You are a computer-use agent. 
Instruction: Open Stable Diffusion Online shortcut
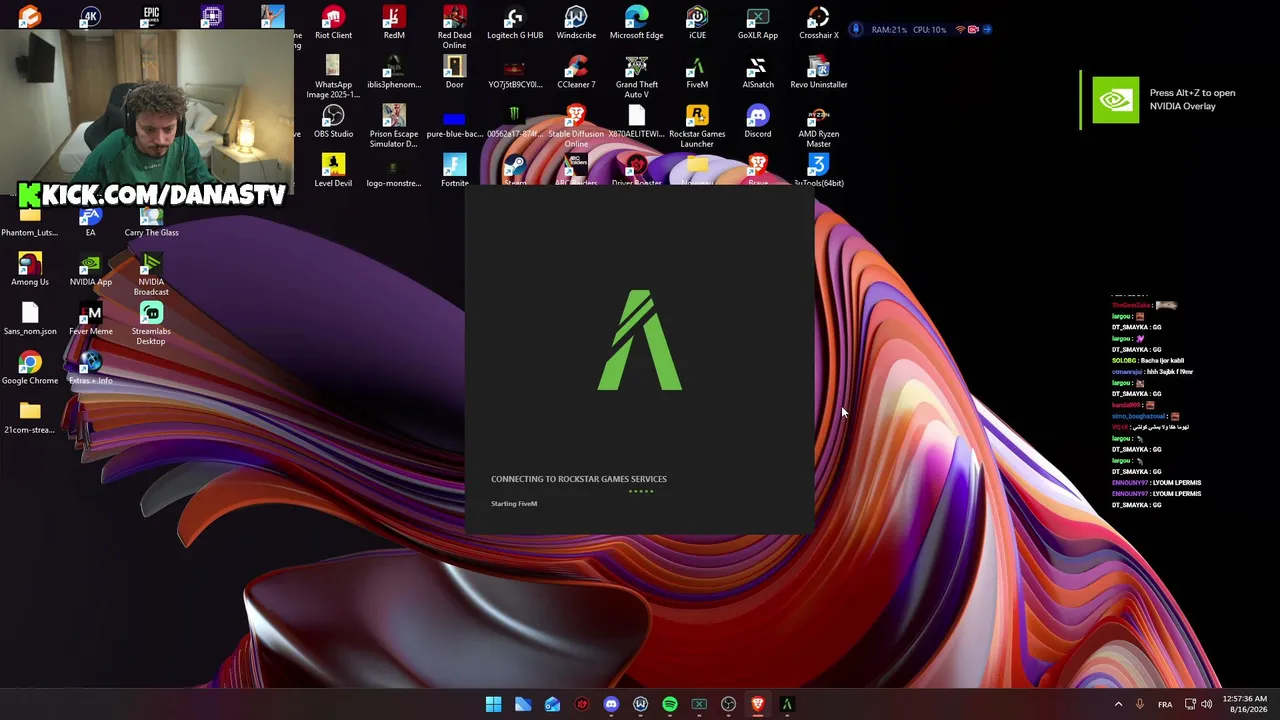click(x=576, y=126)
